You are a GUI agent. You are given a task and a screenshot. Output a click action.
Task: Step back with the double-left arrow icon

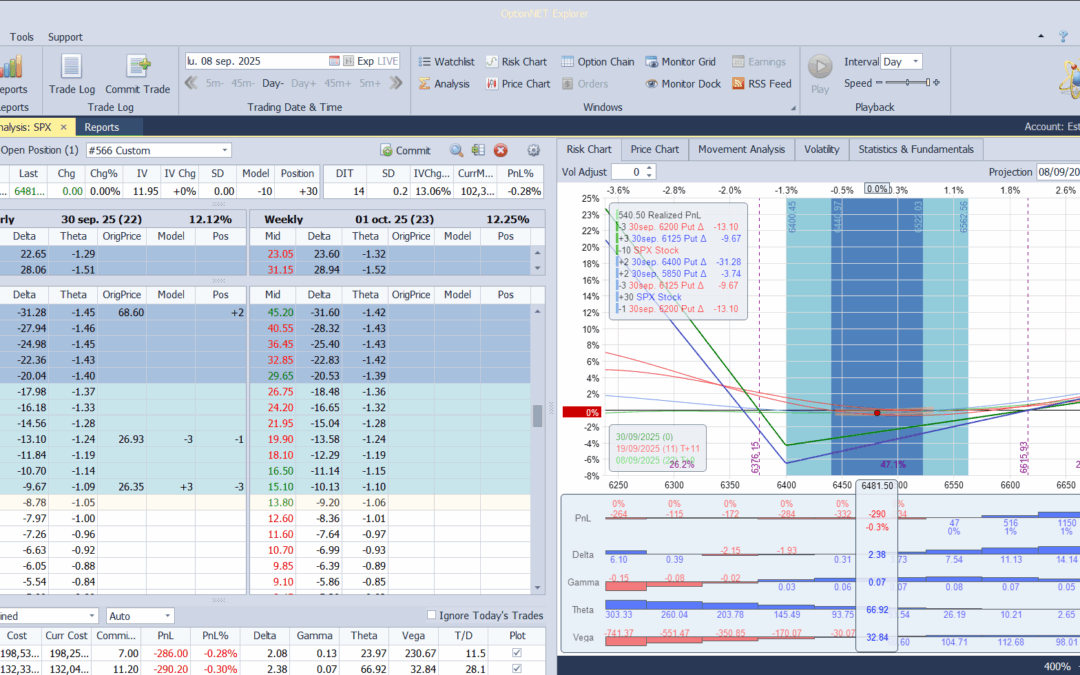[191, 83]
